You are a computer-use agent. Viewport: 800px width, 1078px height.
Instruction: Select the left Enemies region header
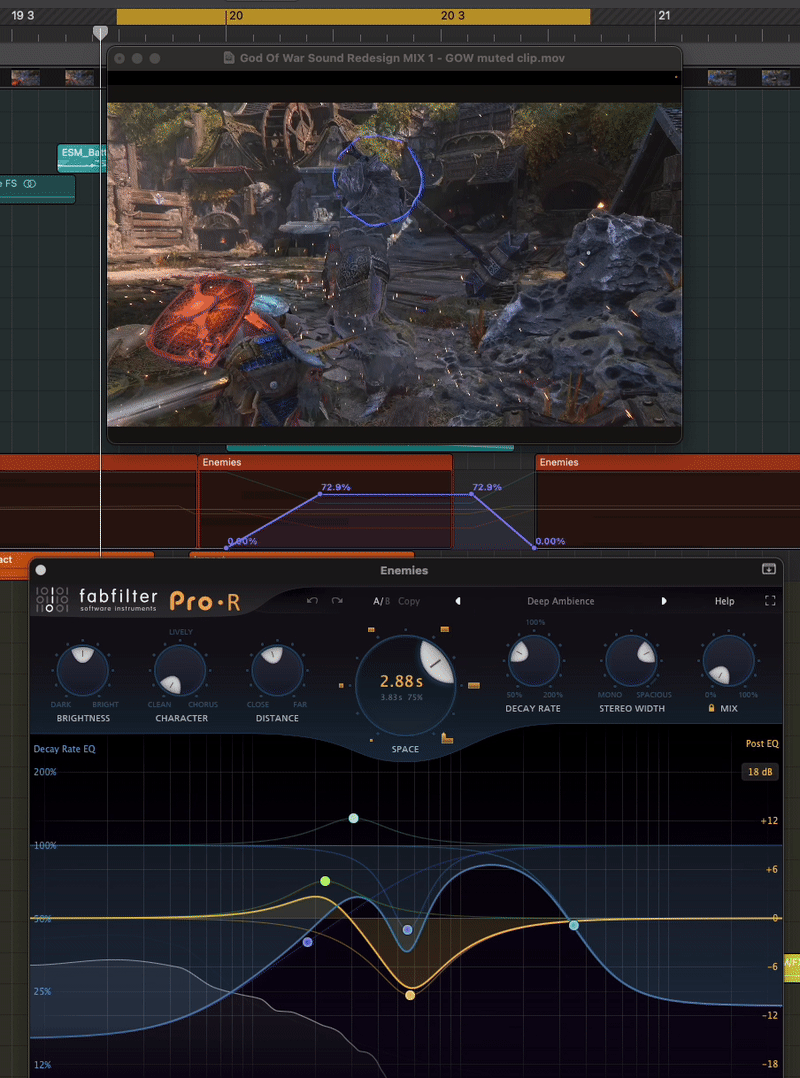coord(325,462)
